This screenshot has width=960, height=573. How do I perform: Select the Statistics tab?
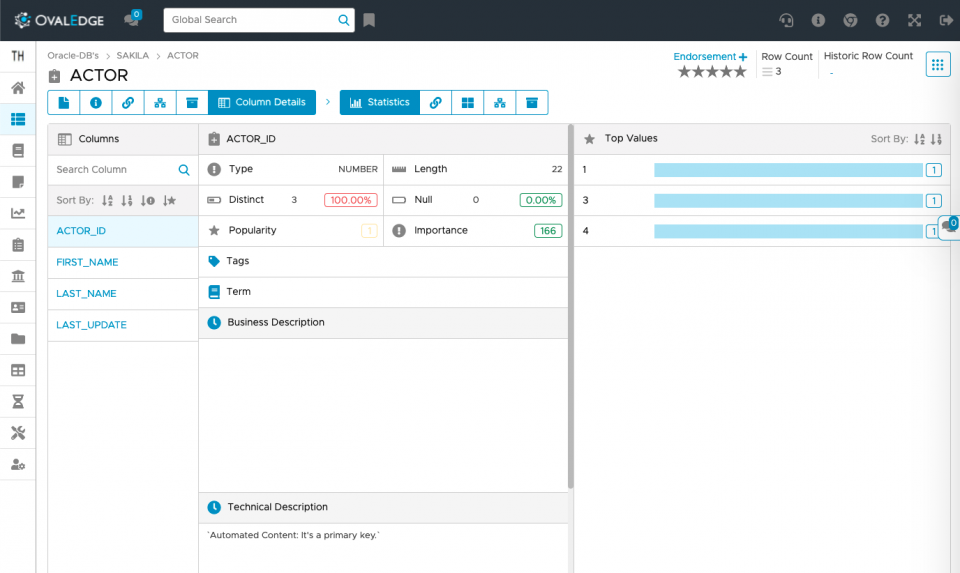[x=380, y=102]
